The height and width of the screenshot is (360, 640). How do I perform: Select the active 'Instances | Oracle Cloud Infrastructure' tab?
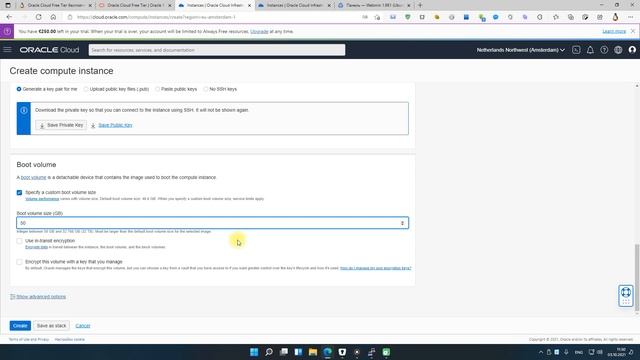(x=215, y=5)
